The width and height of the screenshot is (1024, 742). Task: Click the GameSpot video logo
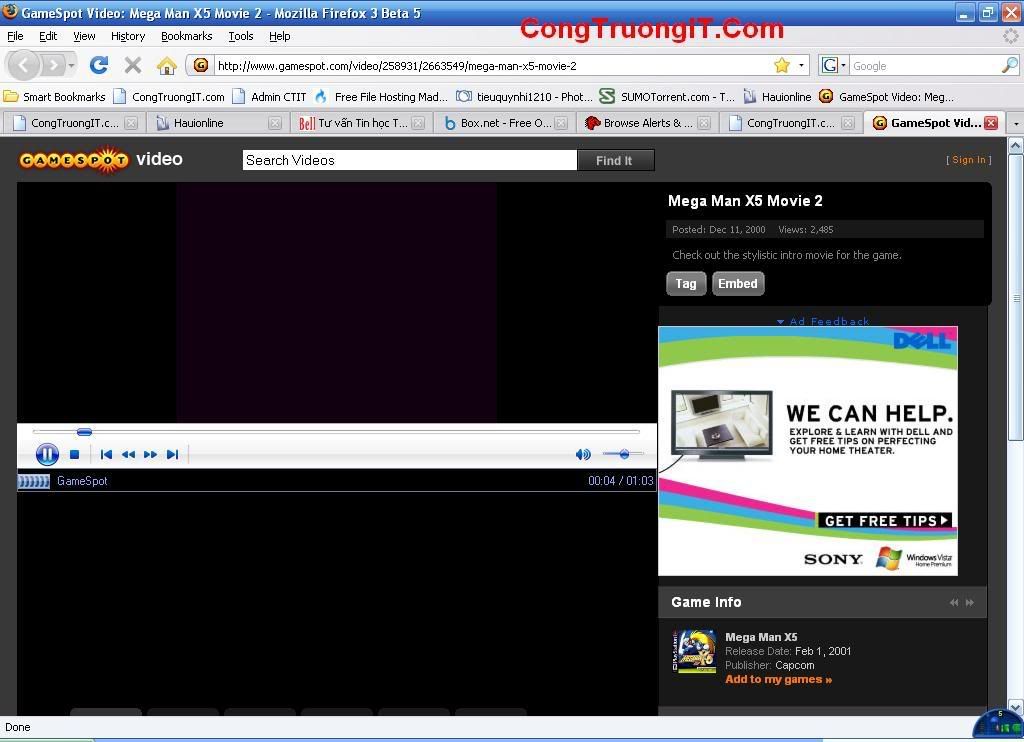click(x=101, y=159)
